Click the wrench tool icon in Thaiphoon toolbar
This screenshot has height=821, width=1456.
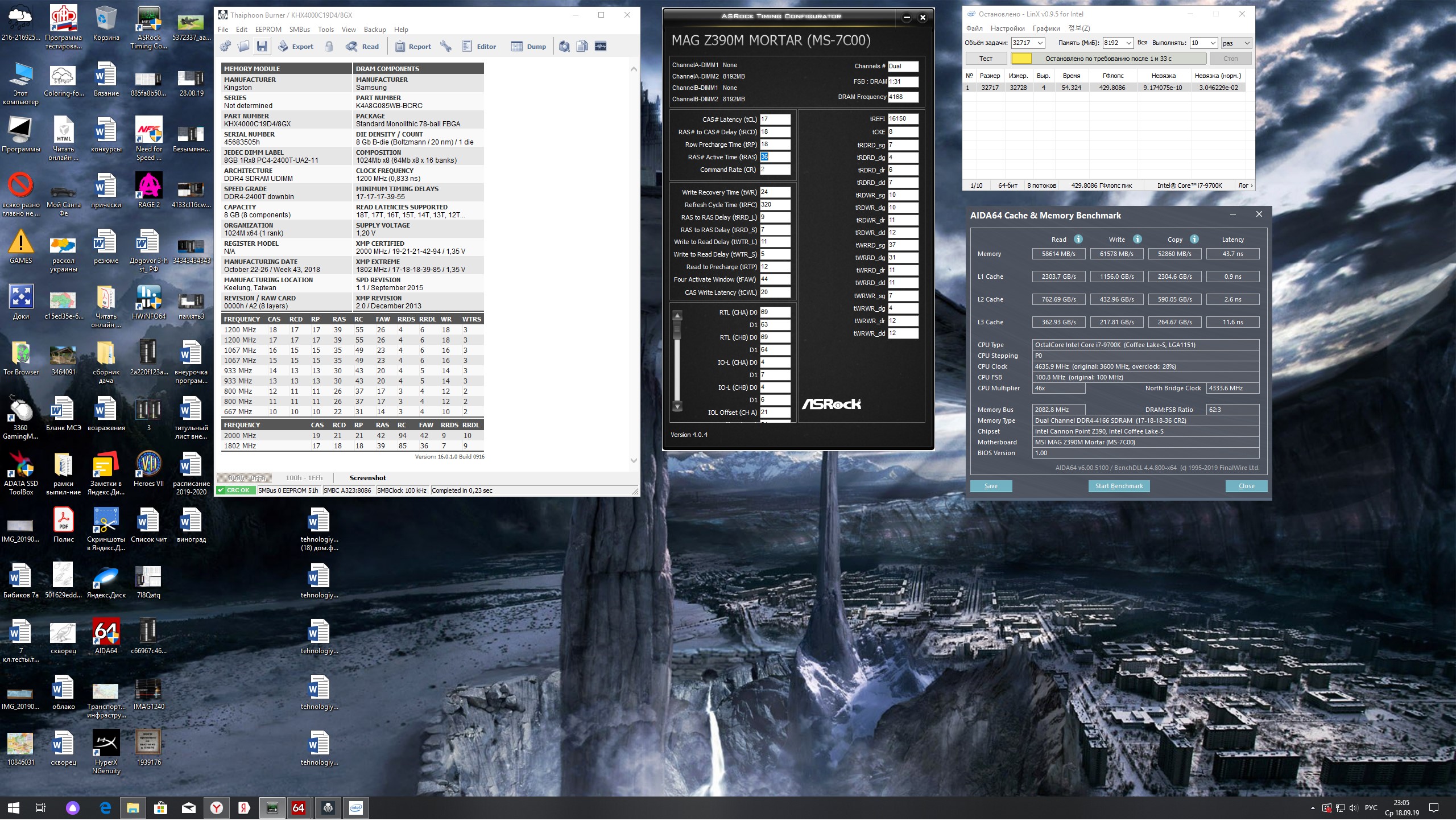[x=446, y=47]
